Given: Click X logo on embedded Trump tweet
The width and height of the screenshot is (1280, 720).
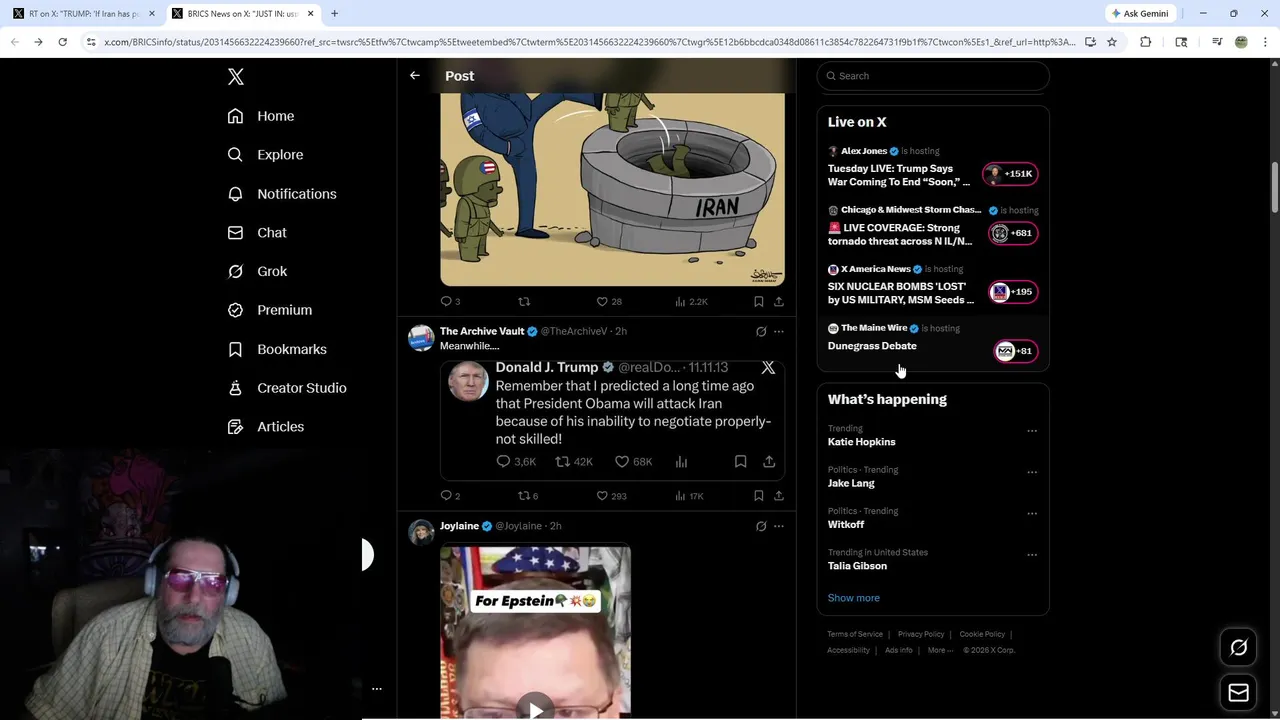Looking at the screenshot, I should click(x=768, y=368).
